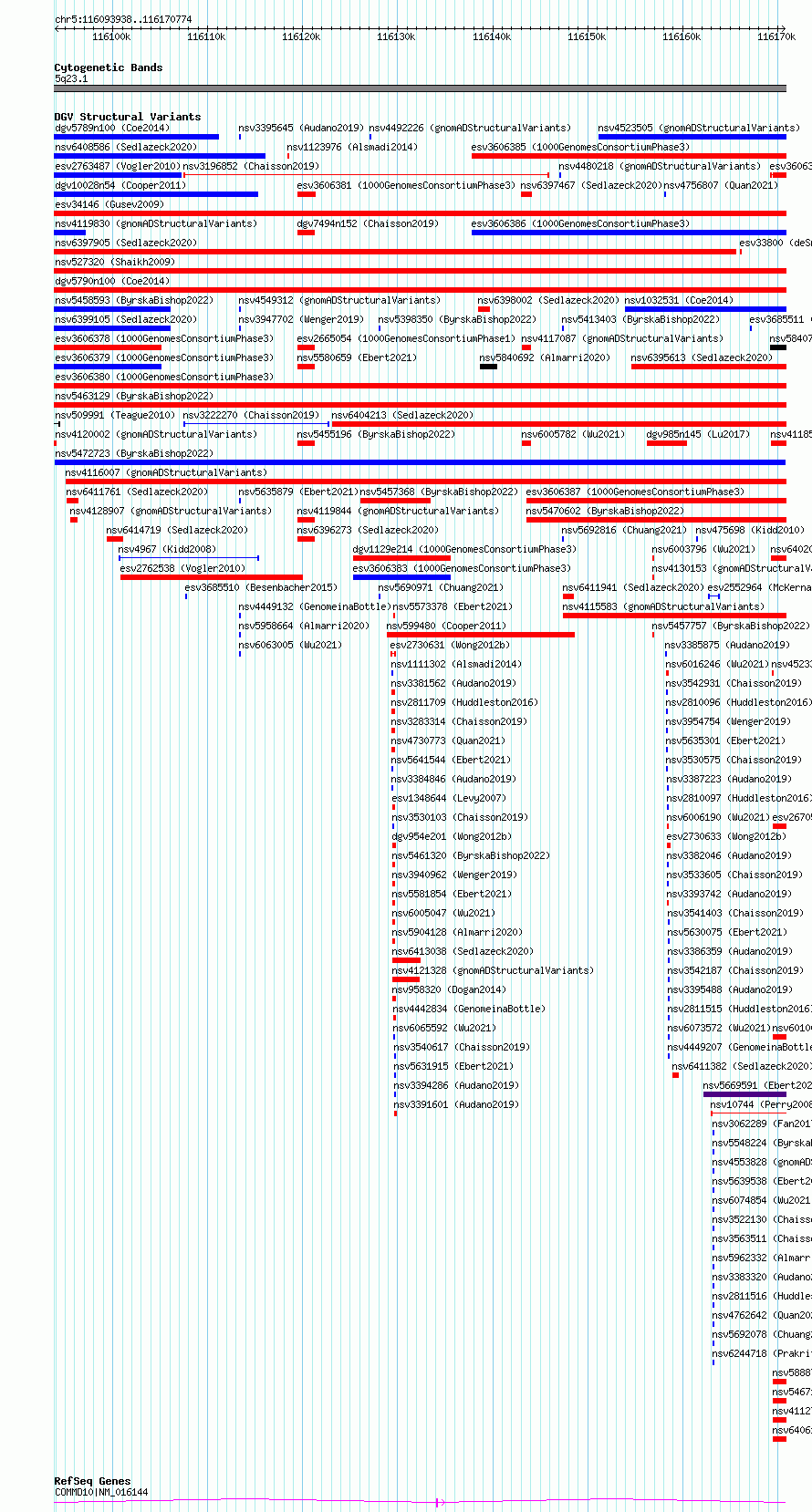The width and height of the screenshot is (812, 1512).
Task: Select variant dgv10028n54 (Cooper2011)
Action: (120, 185)
